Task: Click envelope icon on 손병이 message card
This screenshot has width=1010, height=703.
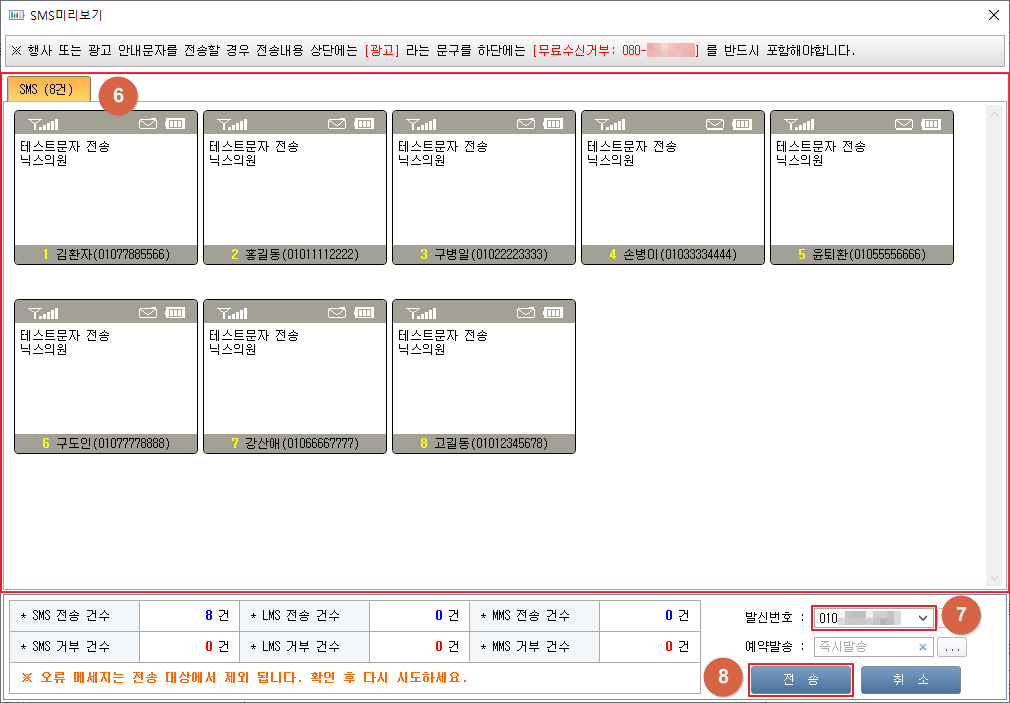Action: point(715,124)
